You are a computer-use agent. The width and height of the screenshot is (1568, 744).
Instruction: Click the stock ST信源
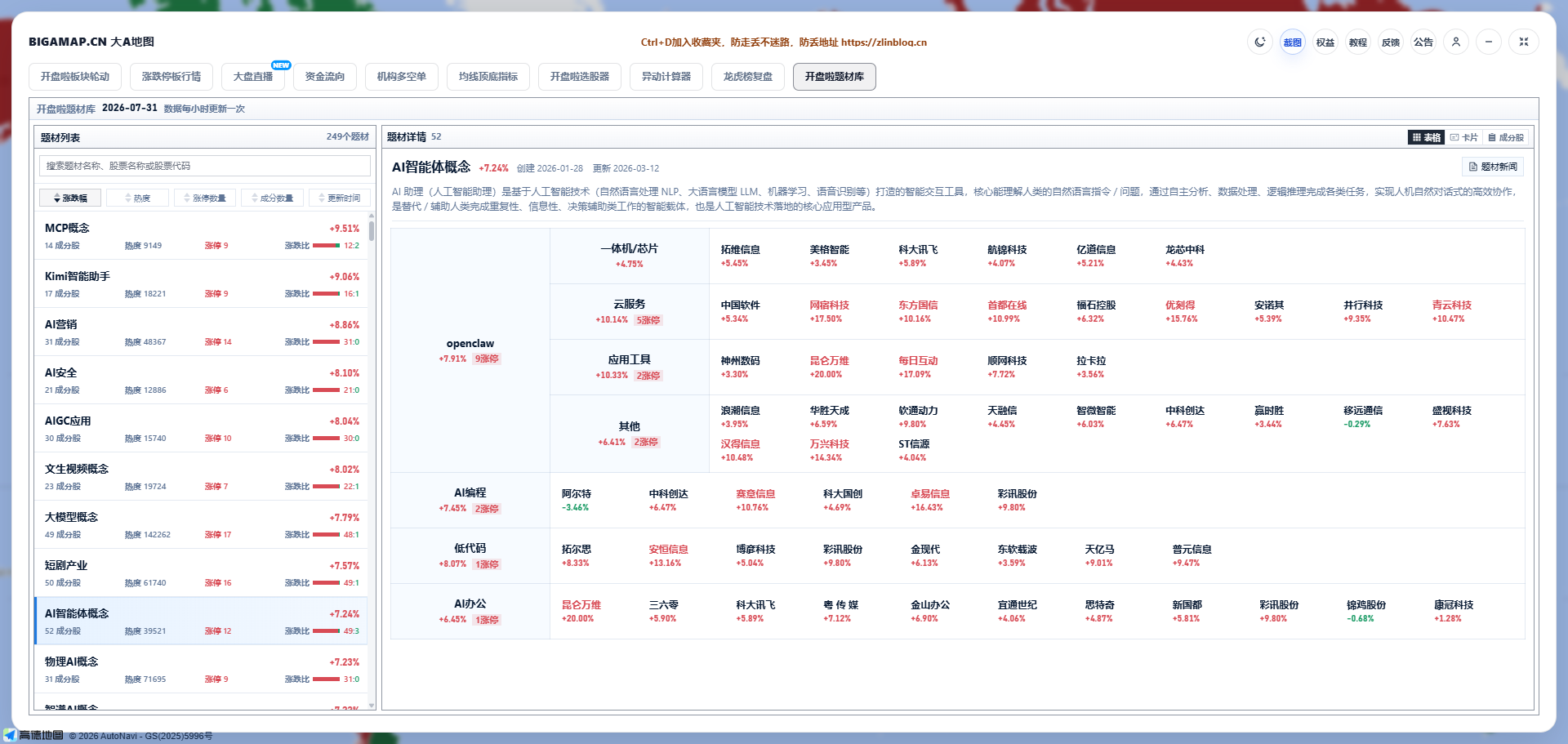tap(914, 450)
